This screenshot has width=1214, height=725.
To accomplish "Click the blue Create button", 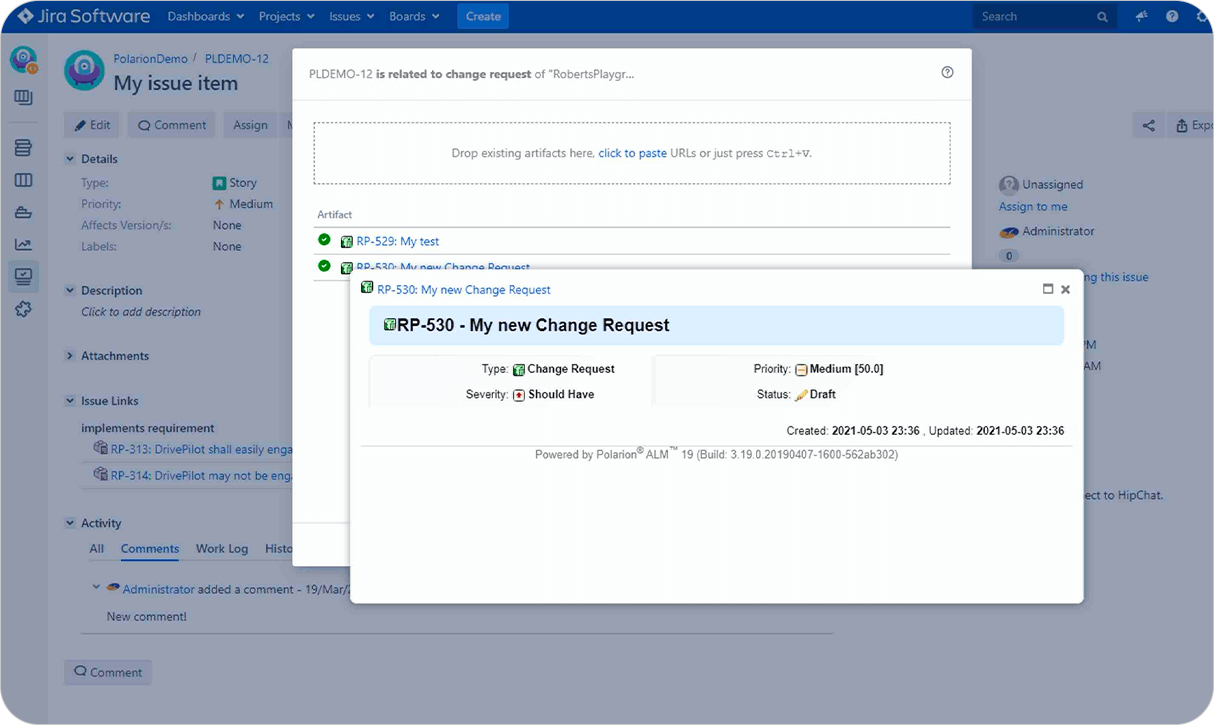I will pos(483,16).
